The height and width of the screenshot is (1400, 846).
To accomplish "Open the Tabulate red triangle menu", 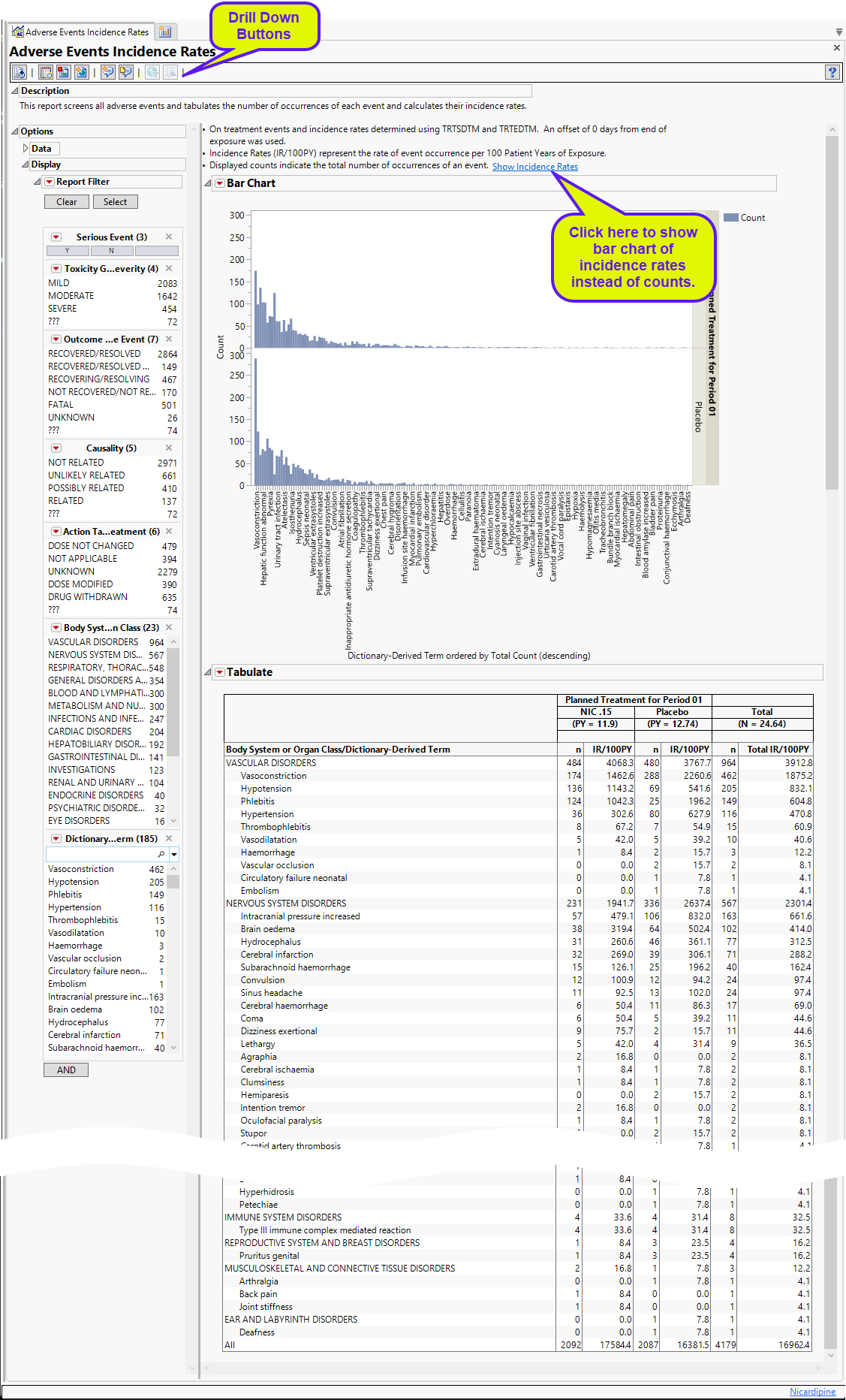I will click(220, 672).
